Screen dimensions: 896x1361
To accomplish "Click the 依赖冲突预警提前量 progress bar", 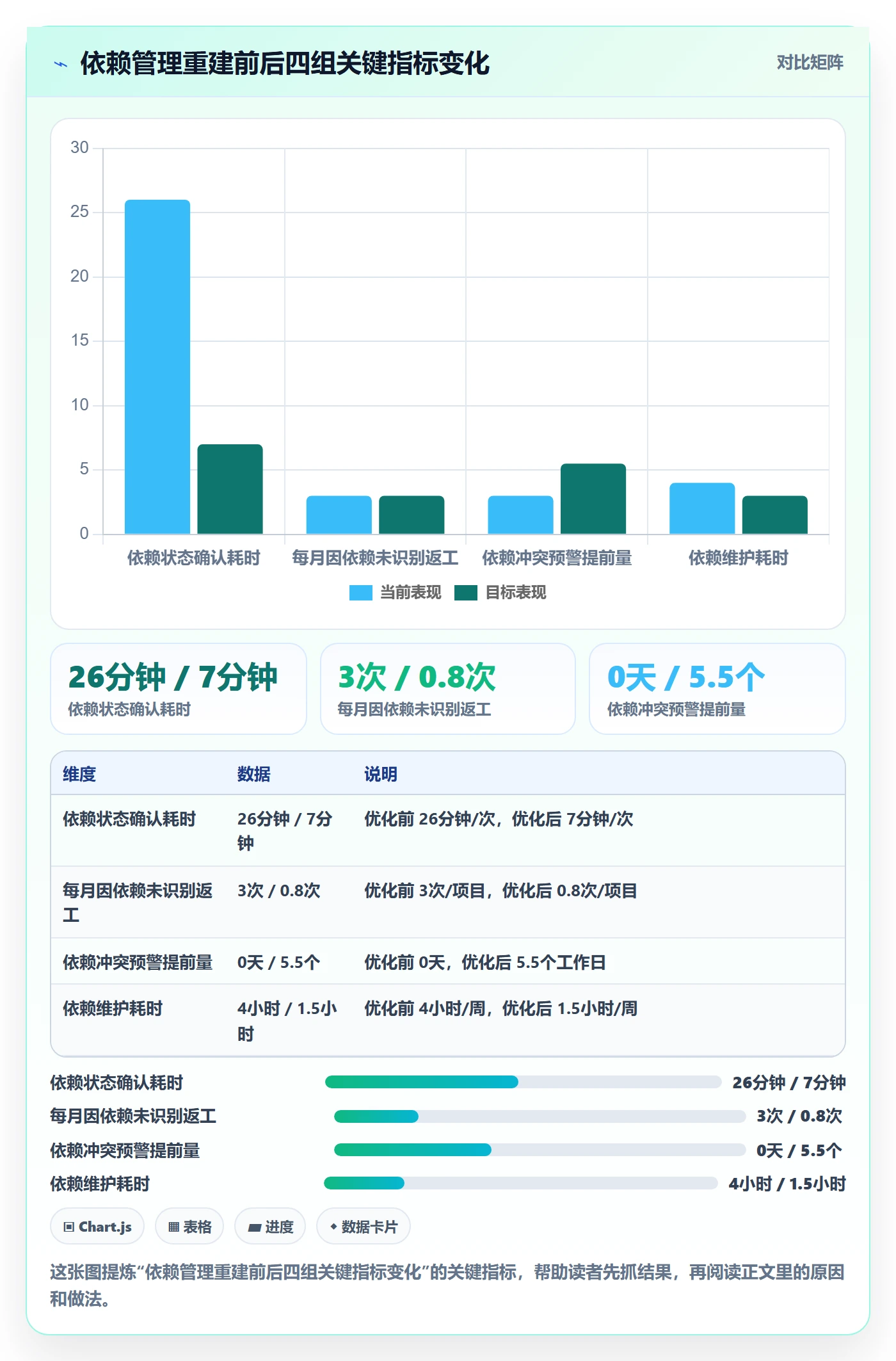I will coord(540,1150).
